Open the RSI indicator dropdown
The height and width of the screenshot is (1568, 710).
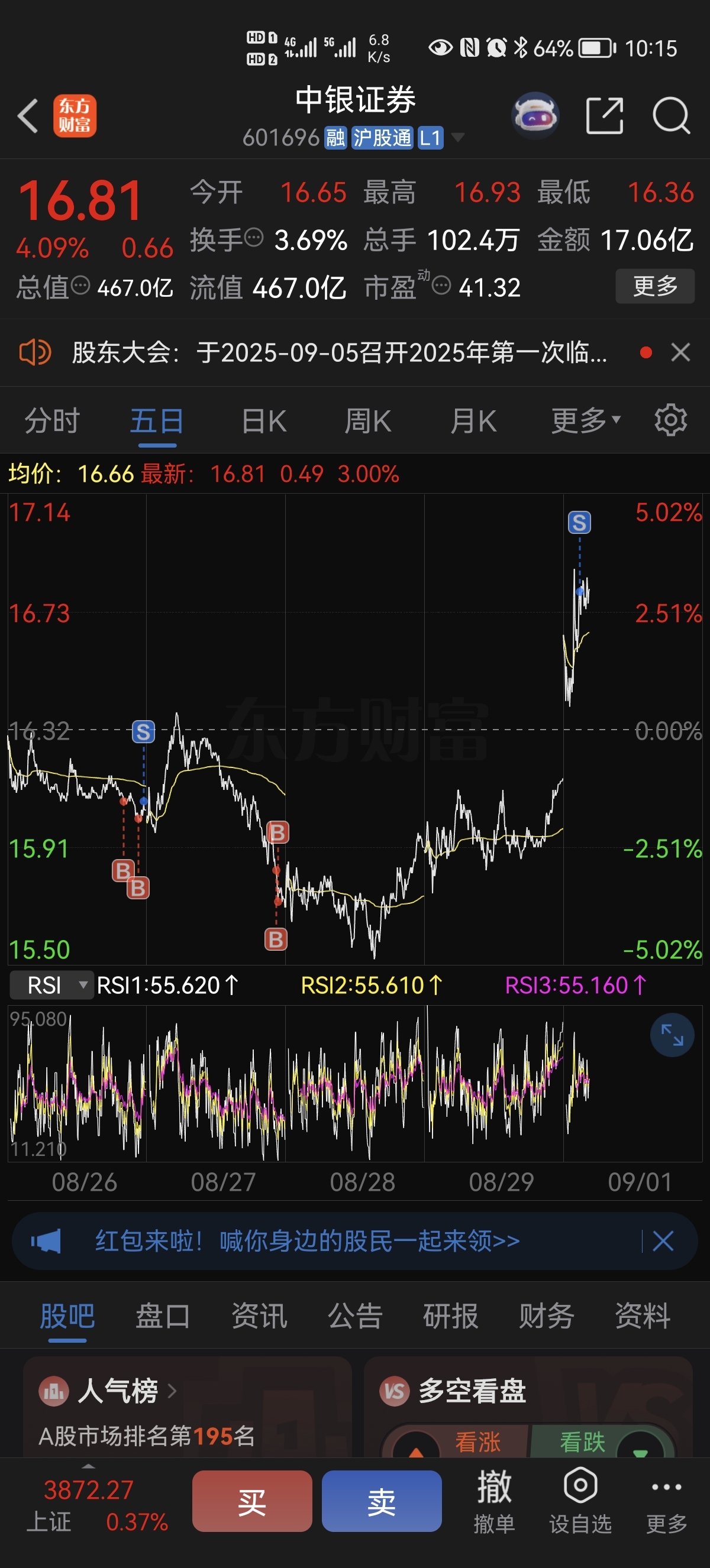pos(53,985)
